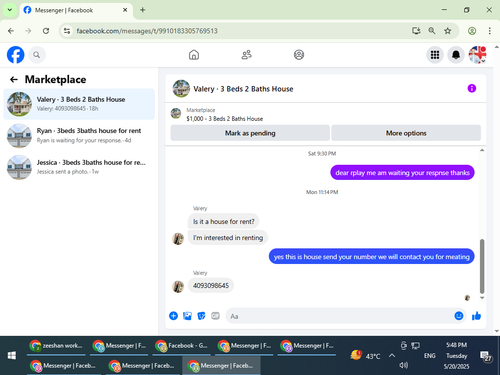Click the chat scroll down arrow
Image resolution: width=500 pixels, height=375 pixels.
coord(482,298)
